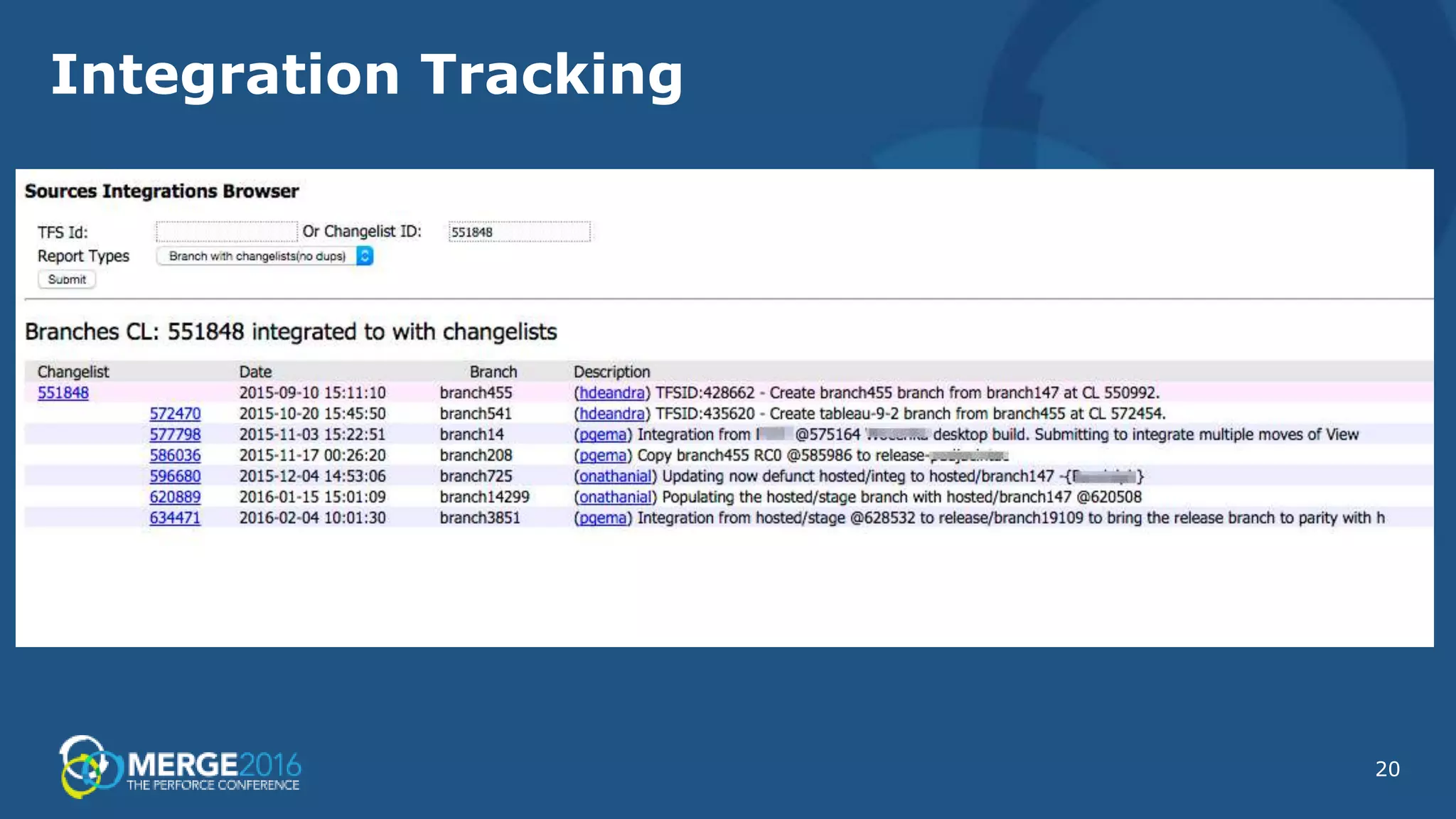Click branch725 cell
The image size is (1456, 819).
476,476
